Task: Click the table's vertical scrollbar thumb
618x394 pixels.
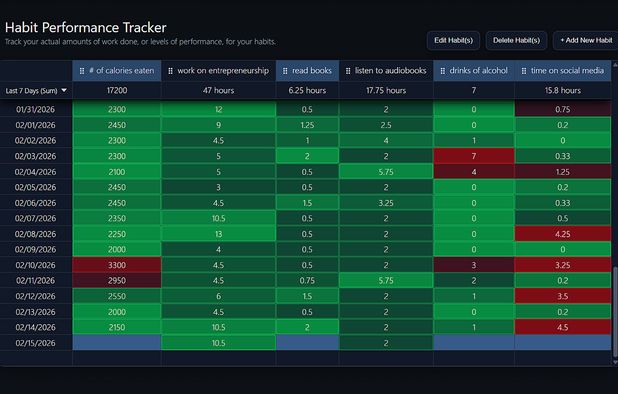Action: (615, 311)
